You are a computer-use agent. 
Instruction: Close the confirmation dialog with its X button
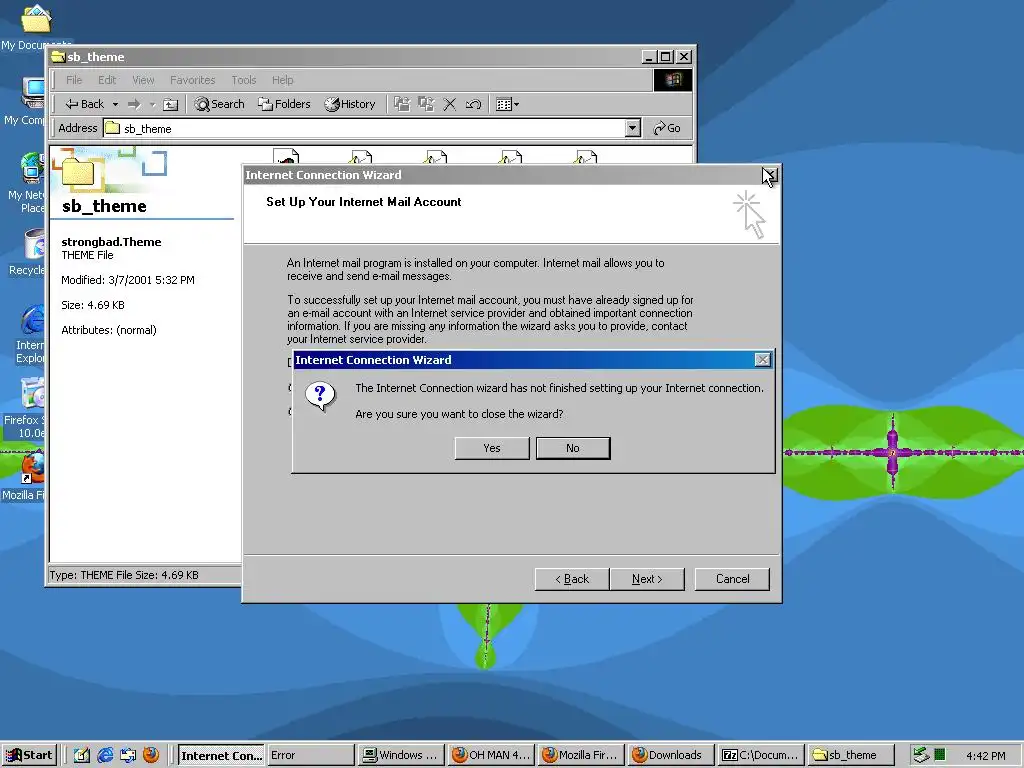click(x=762, y=360)
